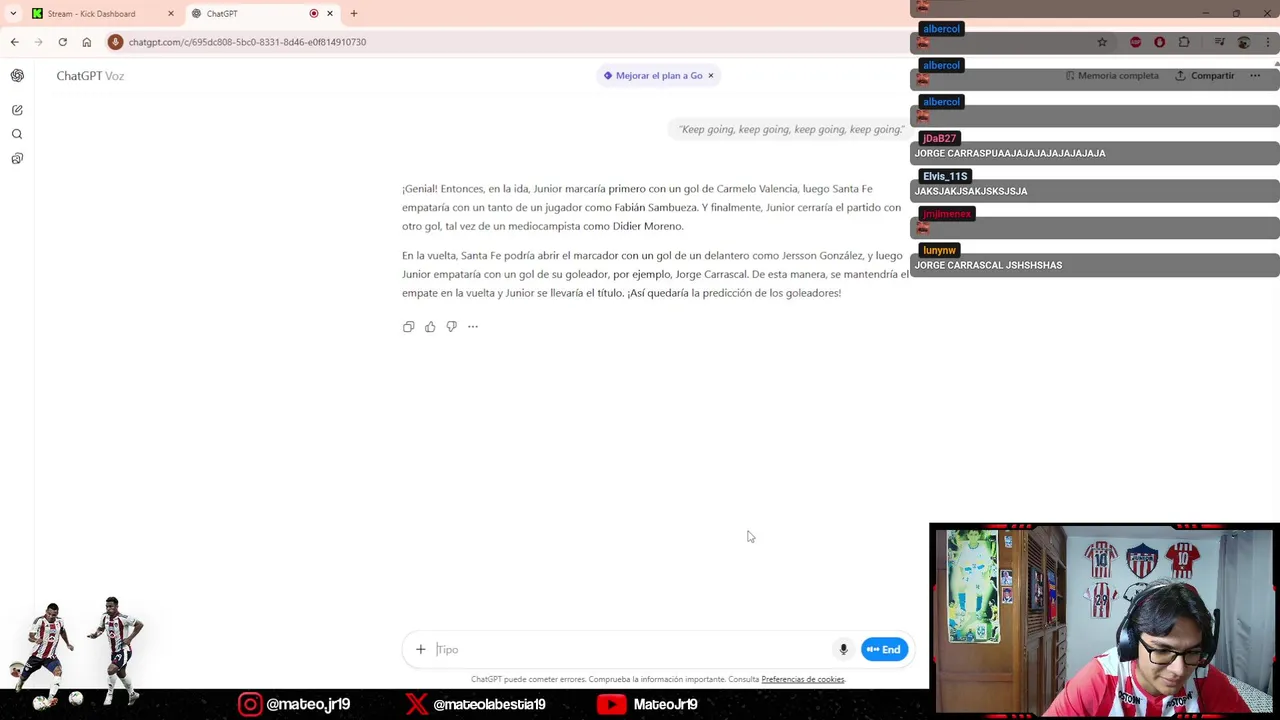Screen dimensions: 1280x720
Task: Open the search chats magnifier icon
Action: pyautogui.click(x=17, y=134)
